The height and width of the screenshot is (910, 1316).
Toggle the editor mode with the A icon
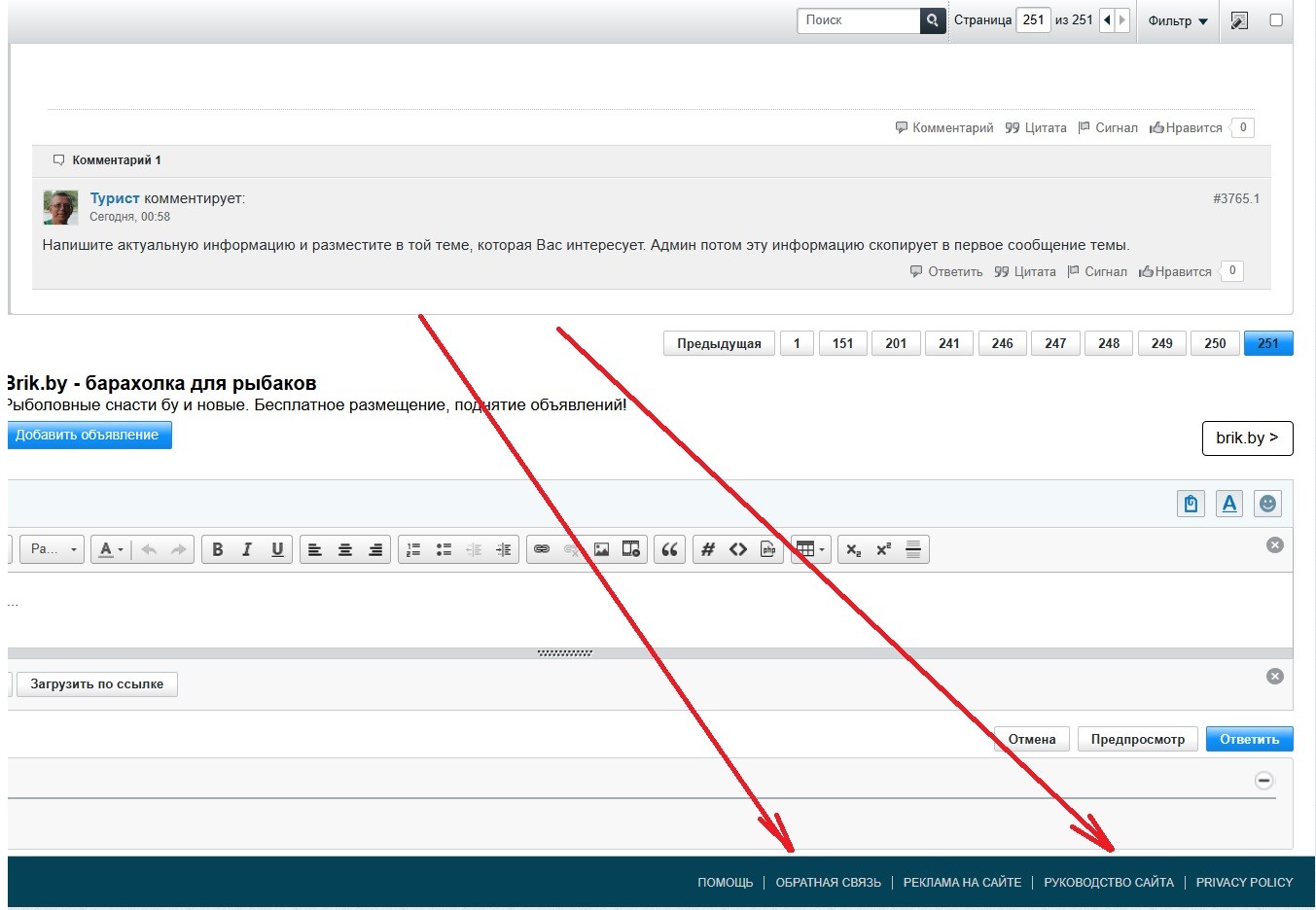pyautogui.click(x=1229, y=504)
